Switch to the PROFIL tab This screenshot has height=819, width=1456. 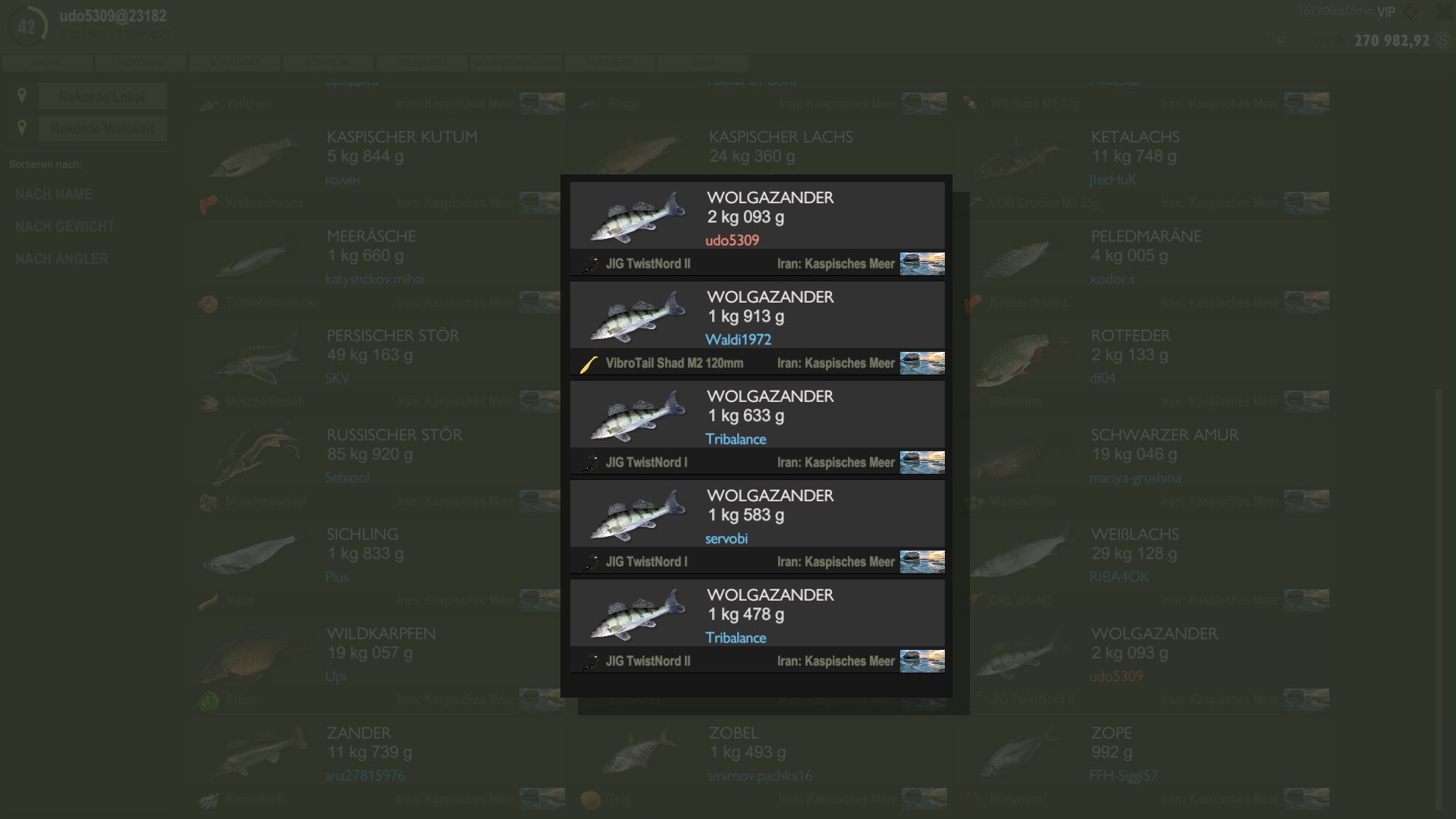47,62
